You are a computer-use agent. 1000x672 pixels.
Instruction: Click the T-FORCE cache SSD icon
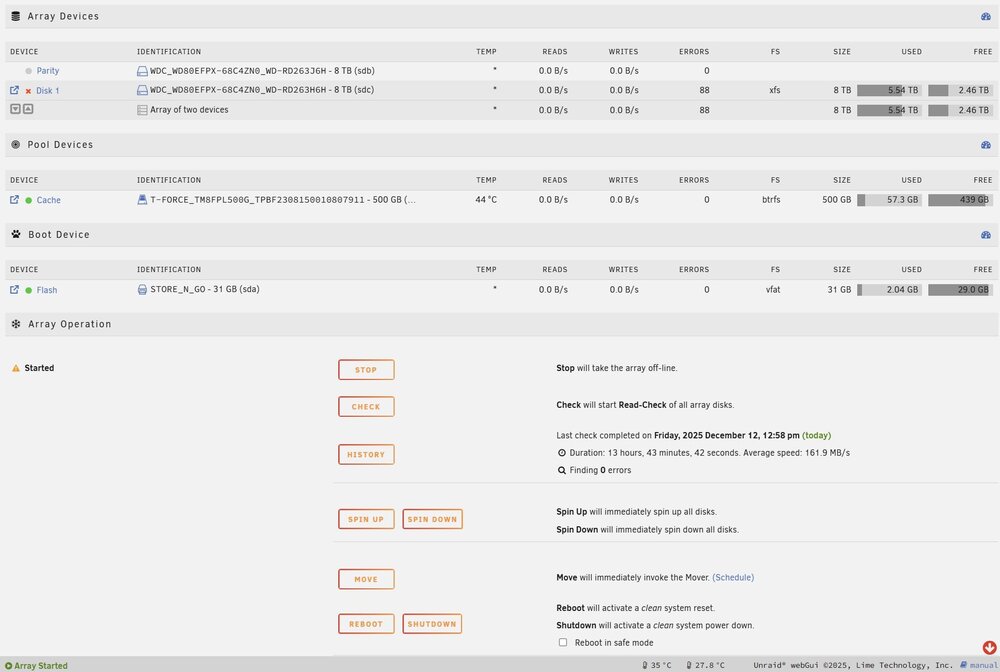coord(142,200)
